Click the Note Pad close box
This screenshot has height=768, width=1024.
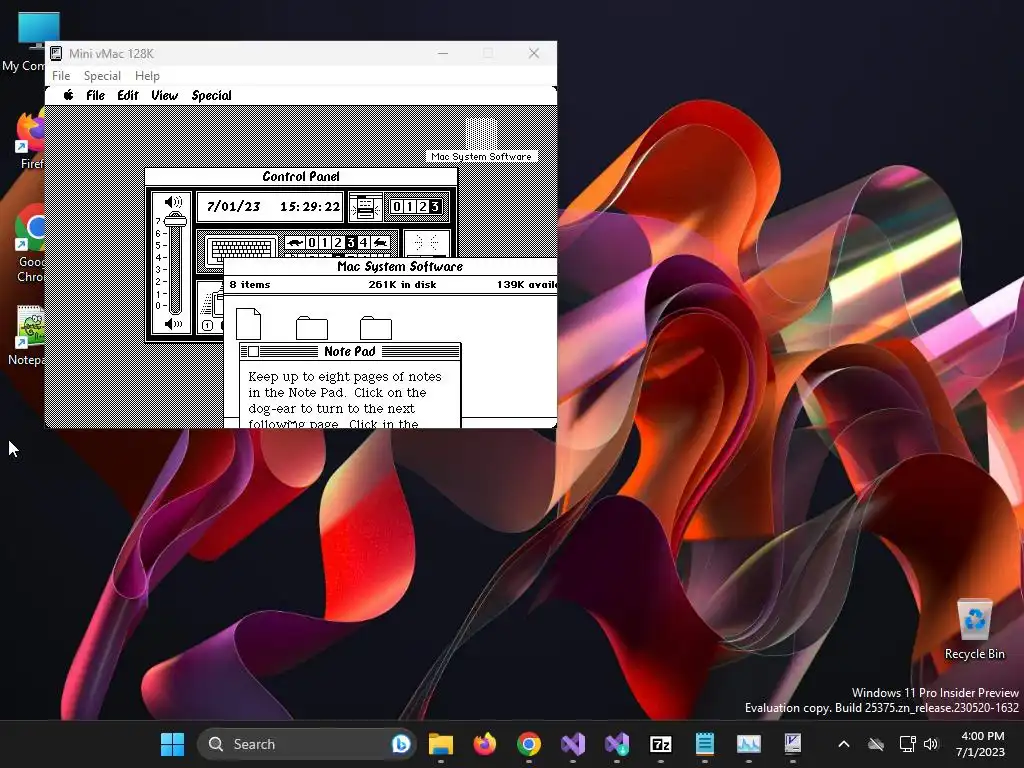(x=253, y=352)
